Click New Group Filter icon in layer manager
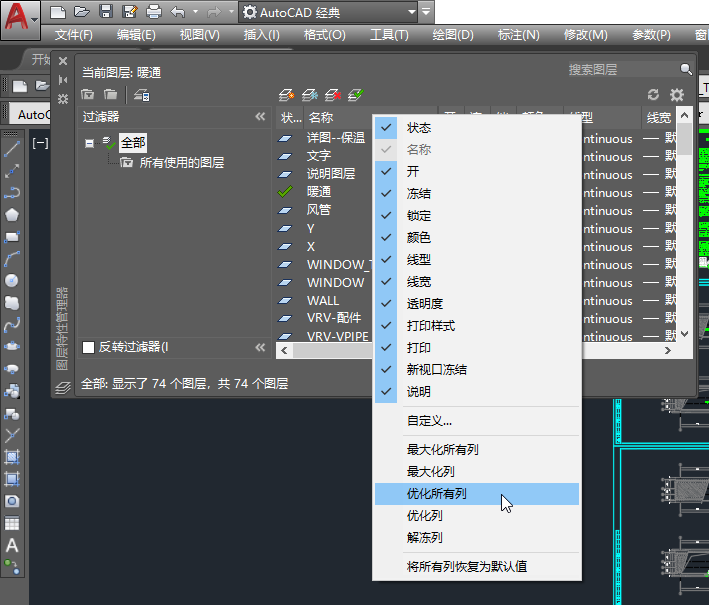This screenshot has height=605, width=709. tap(110, 95)
